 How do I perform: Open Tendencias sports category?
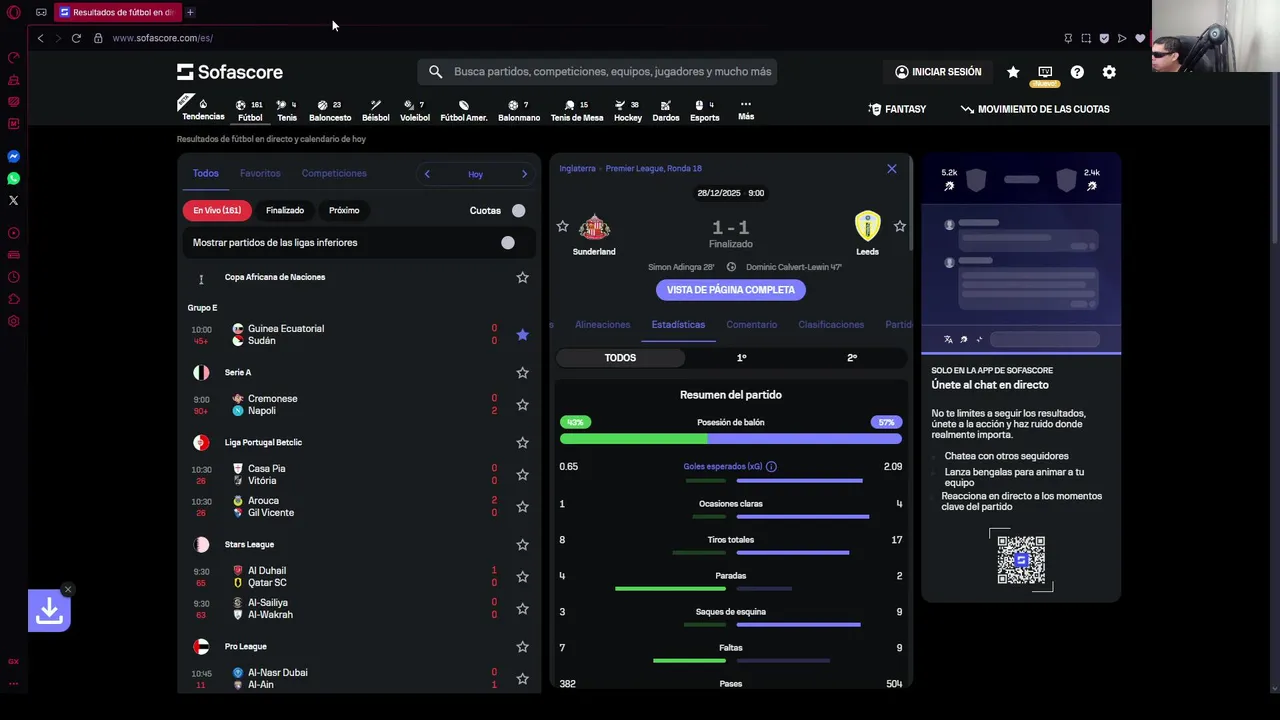click(x=203, y=109)
